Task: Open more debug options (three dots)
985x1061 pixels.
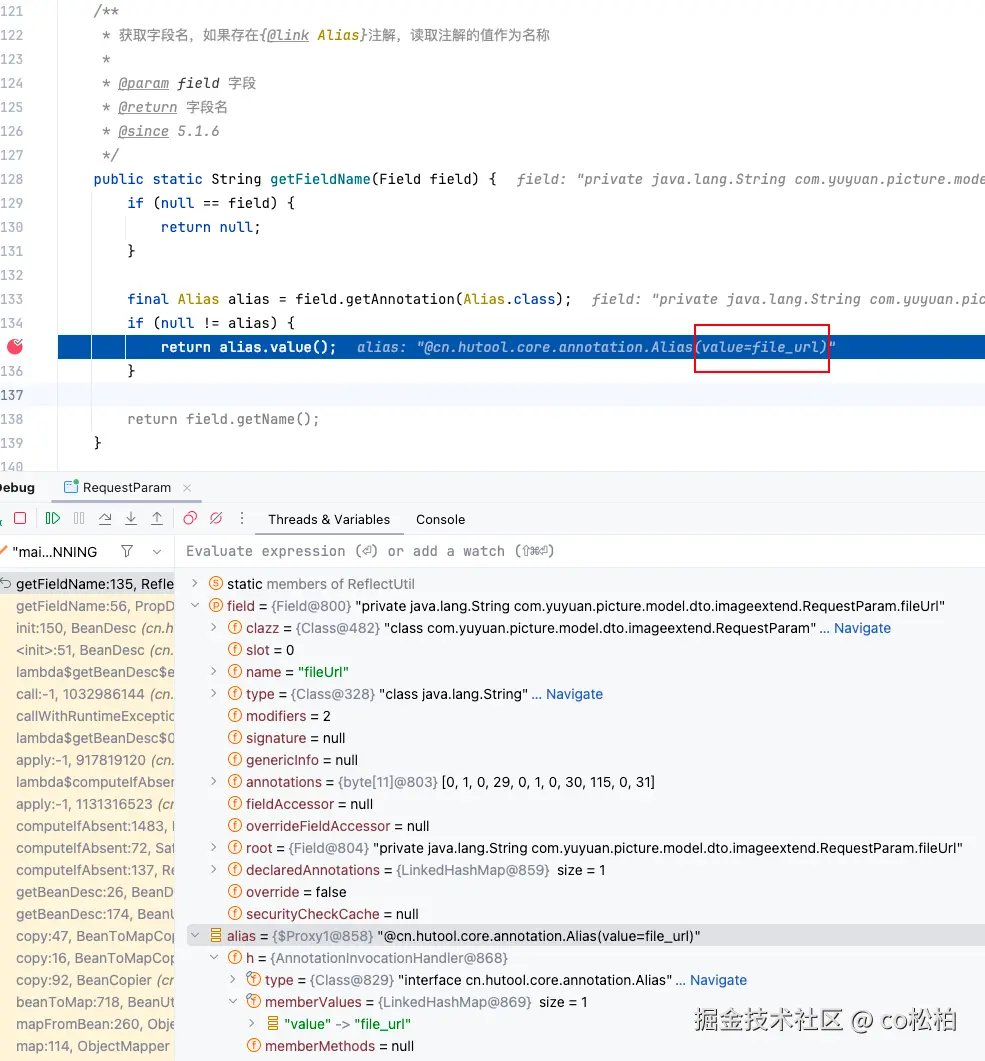Action: [x=242, y=518]
